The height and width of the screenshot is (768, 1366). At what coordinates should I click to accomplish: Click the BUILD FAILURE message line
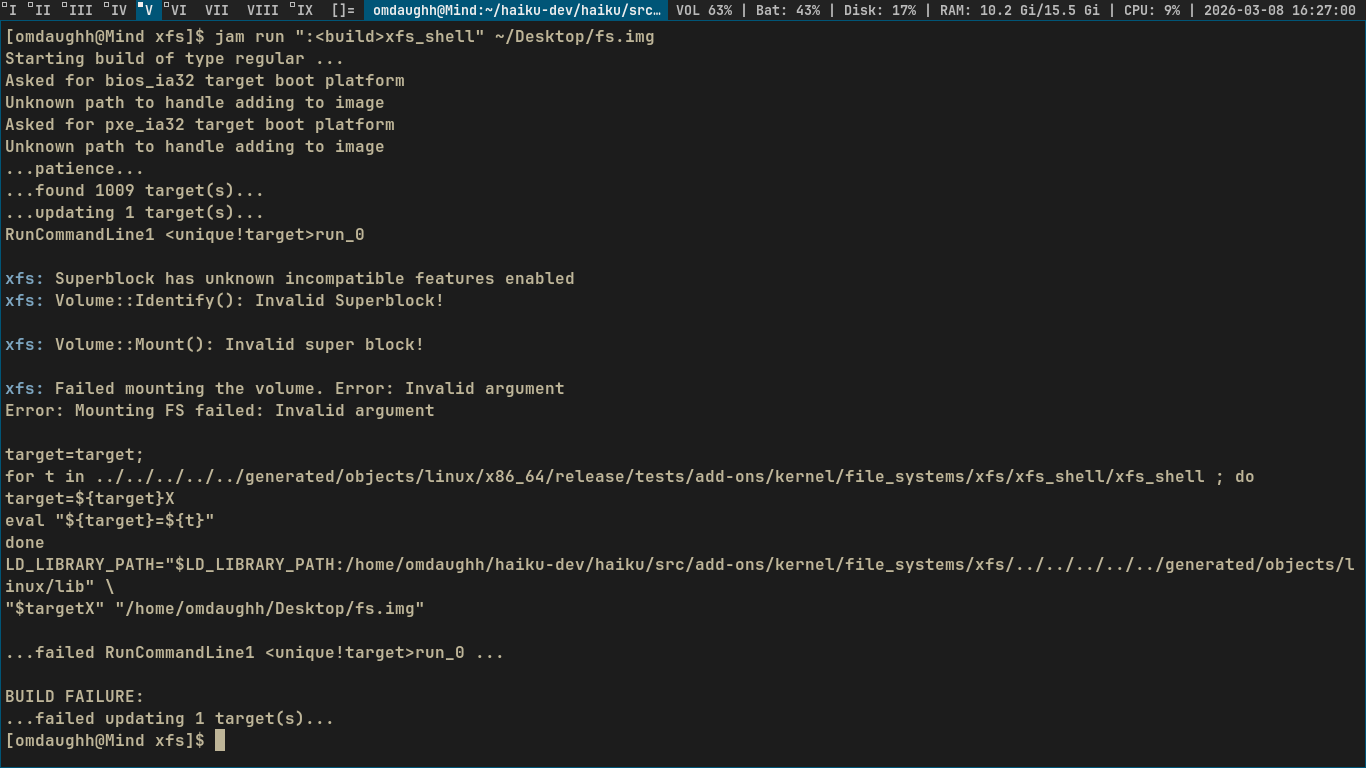(75, 697)
